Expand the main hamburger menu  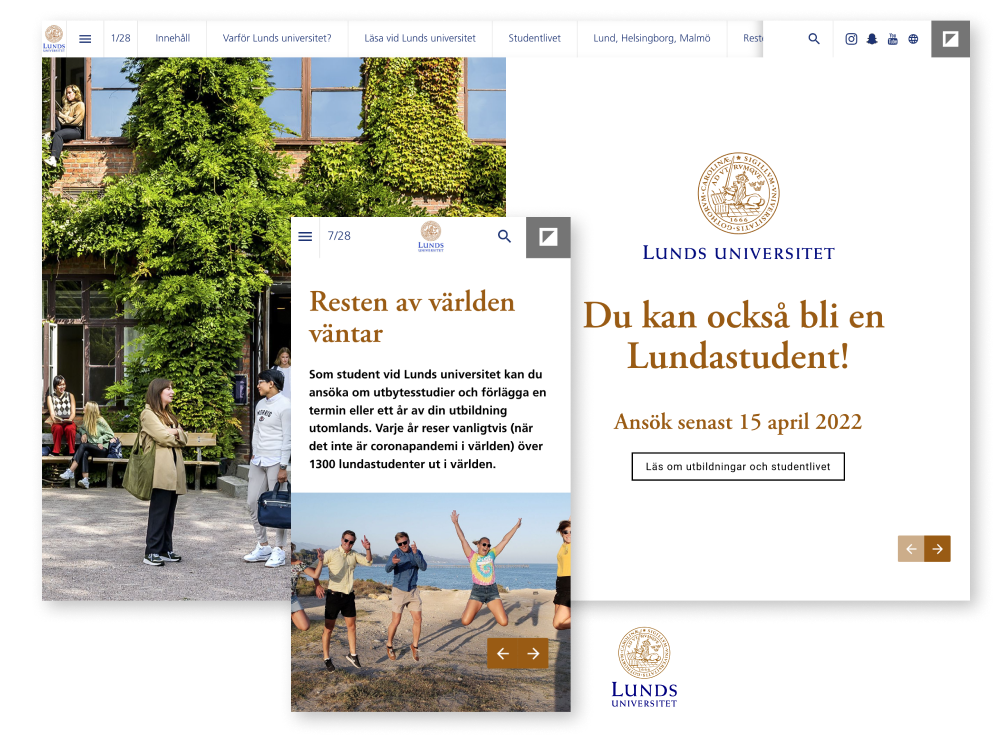click(85, 38)
